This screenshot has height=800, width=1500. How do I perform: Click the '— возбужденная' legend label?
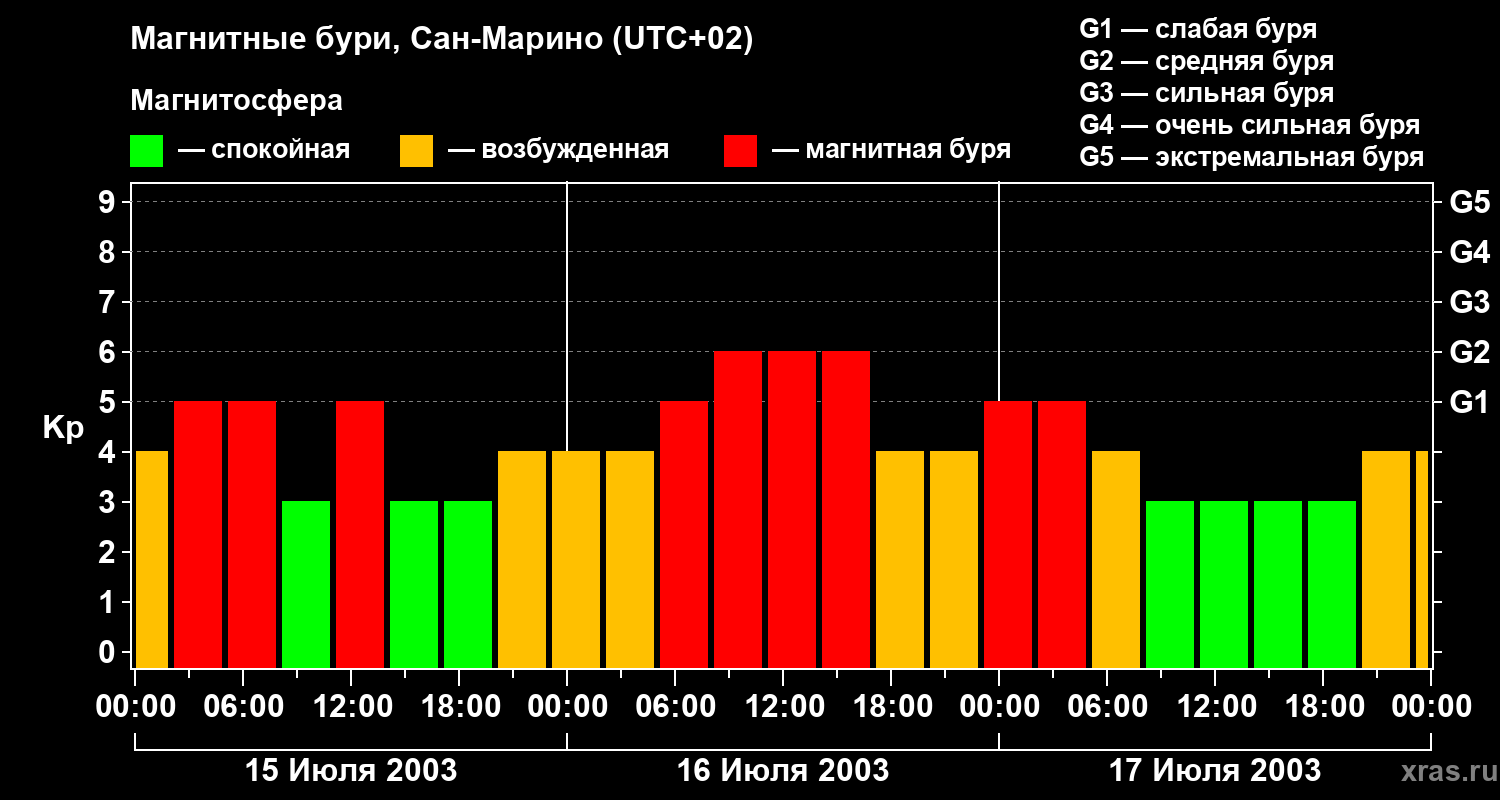coord(558,151)
